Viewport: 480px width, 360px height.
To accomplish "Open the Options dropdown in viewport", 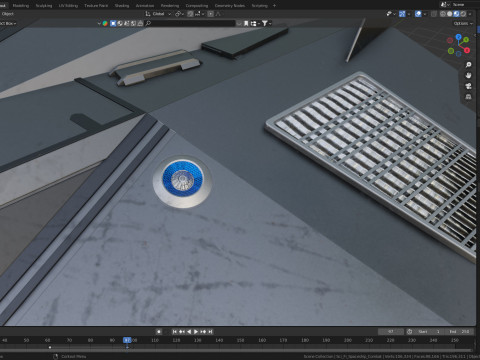I will [463, 23].
